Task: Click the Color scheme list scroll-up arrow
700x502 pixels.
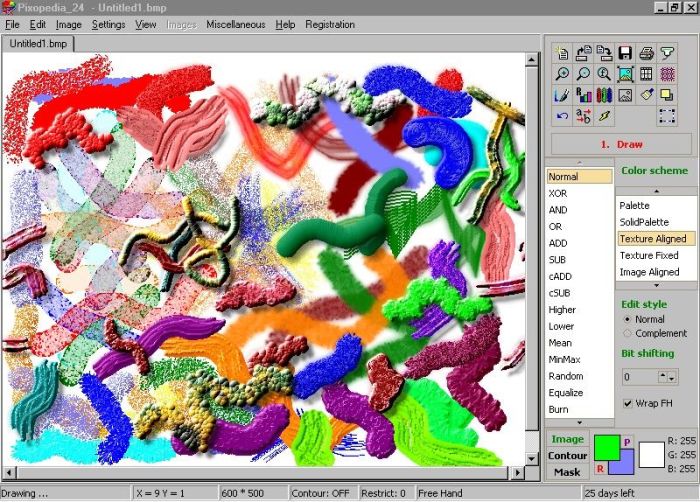Action: pos(656,191)
